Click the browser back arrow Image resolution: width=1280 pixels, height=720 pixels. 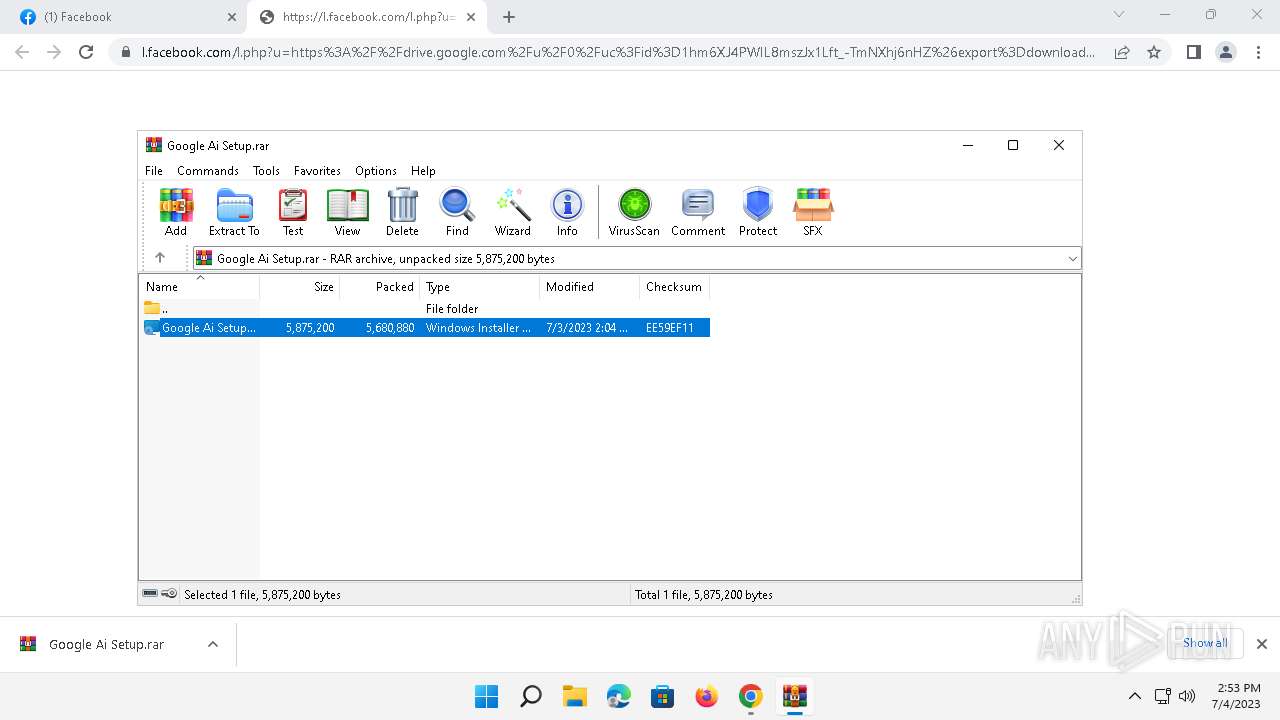point(22,52)
